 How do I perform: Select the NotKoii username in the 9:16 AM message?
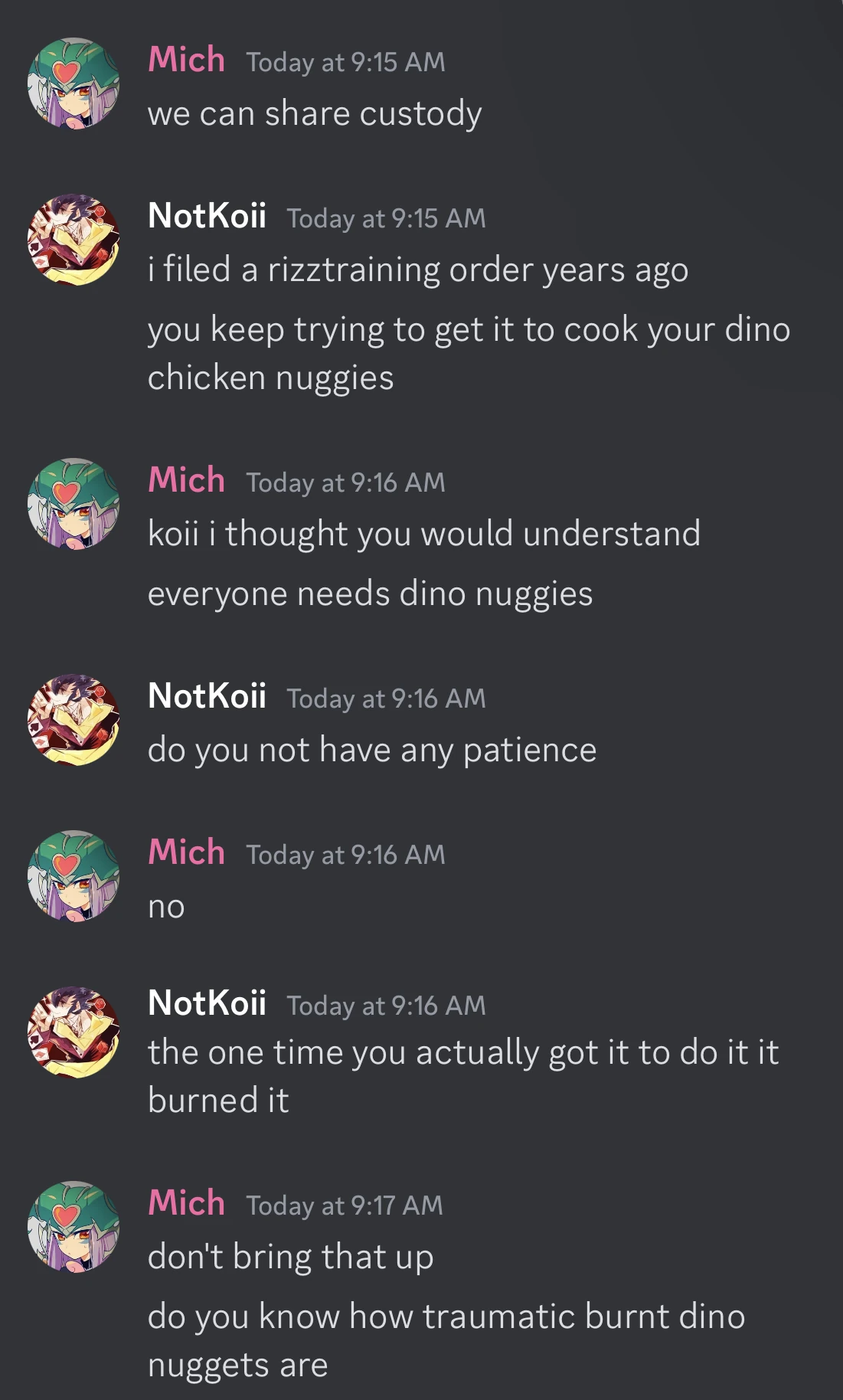(207, 698)
